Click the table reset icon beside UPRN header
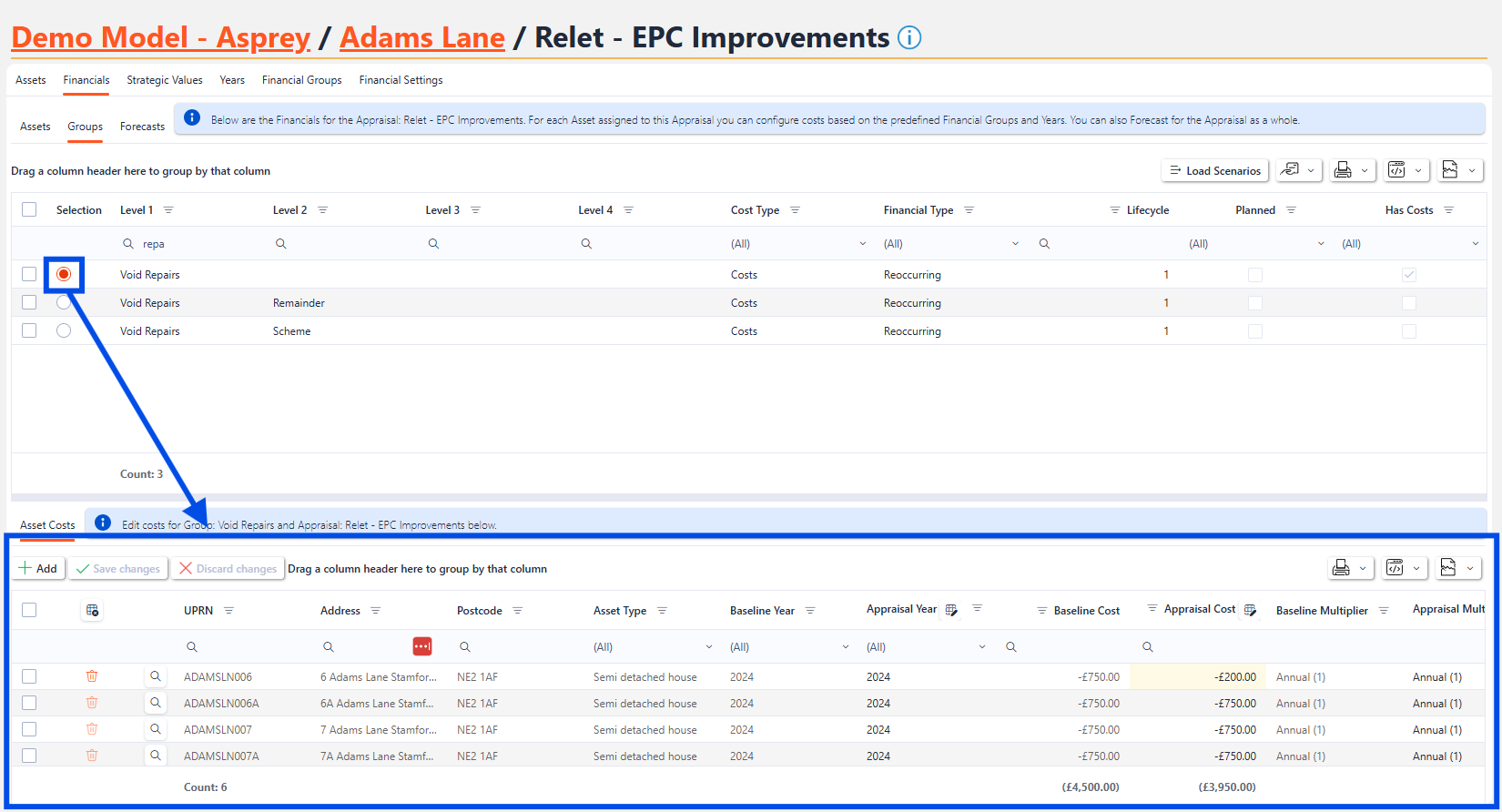1502x812 pixels. (x=92, y=611)
